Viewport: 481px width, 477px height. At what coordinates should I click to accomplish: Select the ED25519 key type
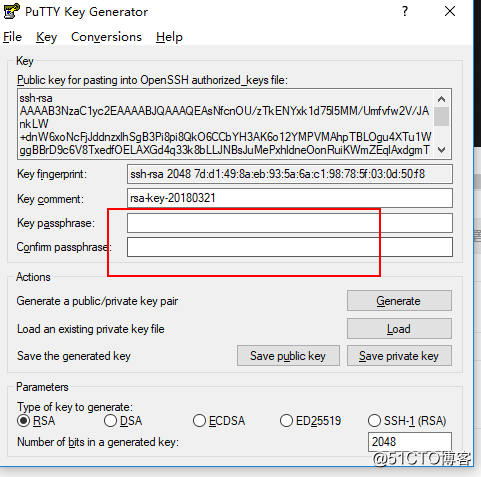(311, 421)
